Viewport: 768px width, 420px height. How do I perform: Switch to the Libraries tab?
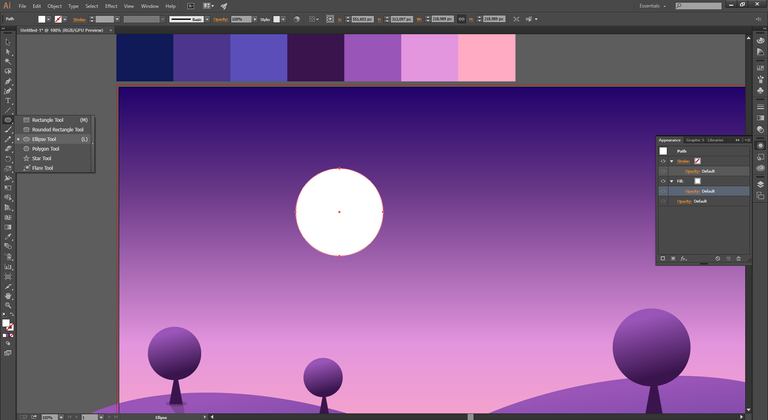[716, 140]
